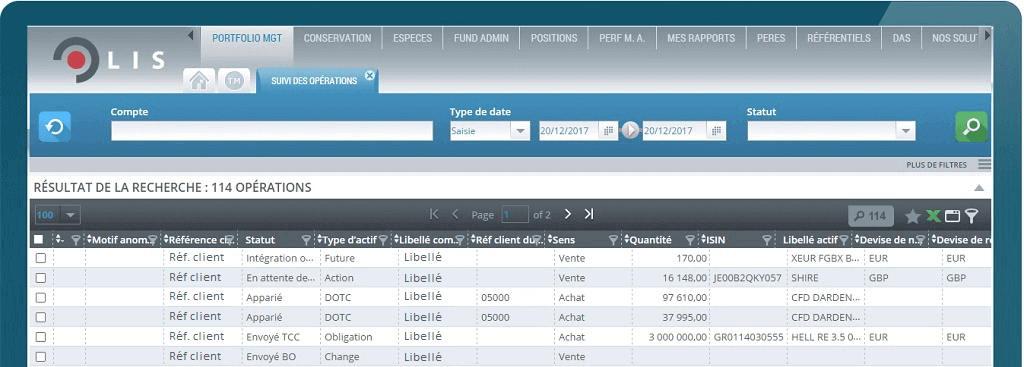The image size is (1024, 367).
Task: Sort by the Type d'actif column header
Action: (349, 240)
